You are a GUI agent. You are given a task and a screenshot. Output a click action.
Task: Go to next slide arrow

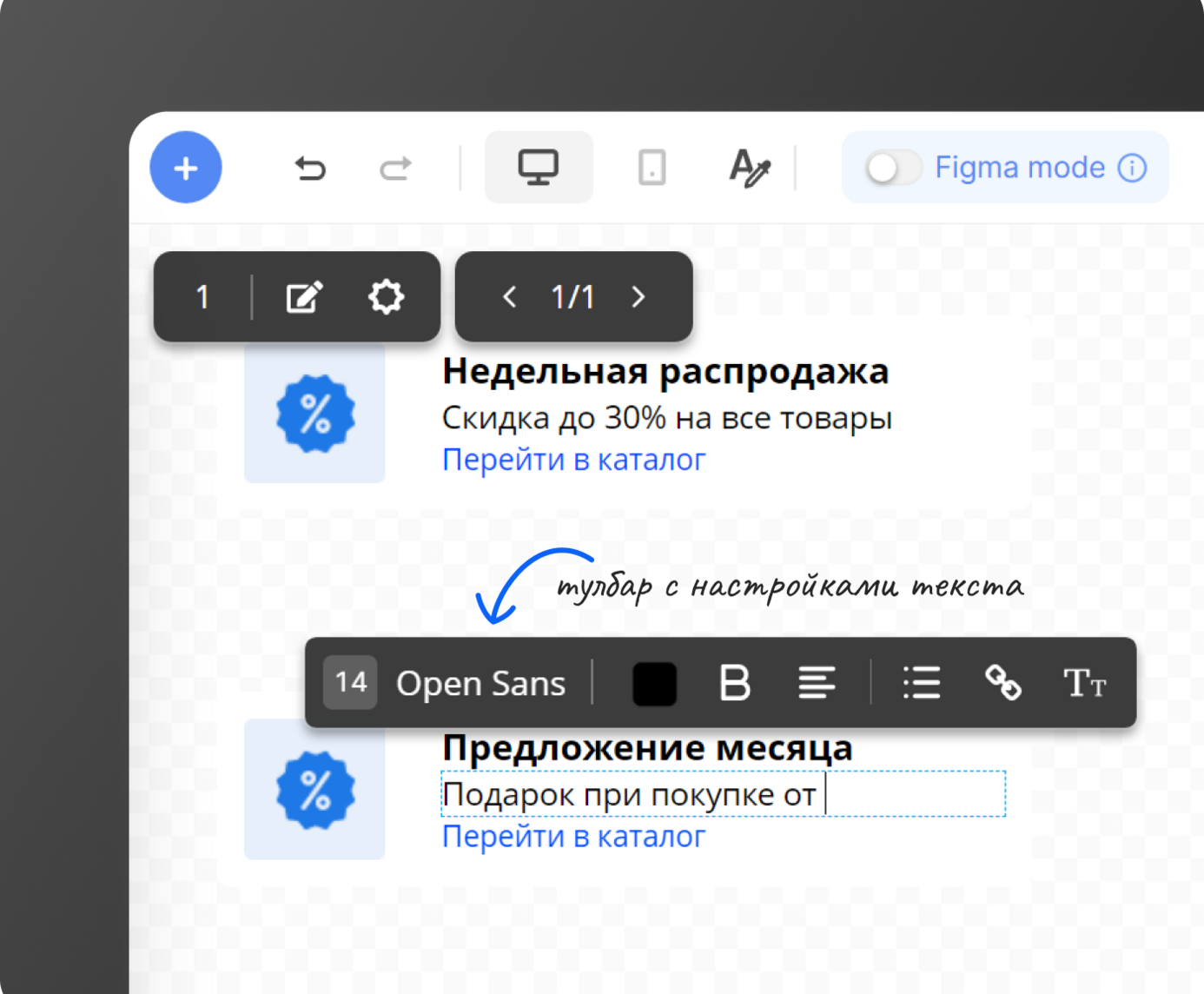[x=638, y=297]
